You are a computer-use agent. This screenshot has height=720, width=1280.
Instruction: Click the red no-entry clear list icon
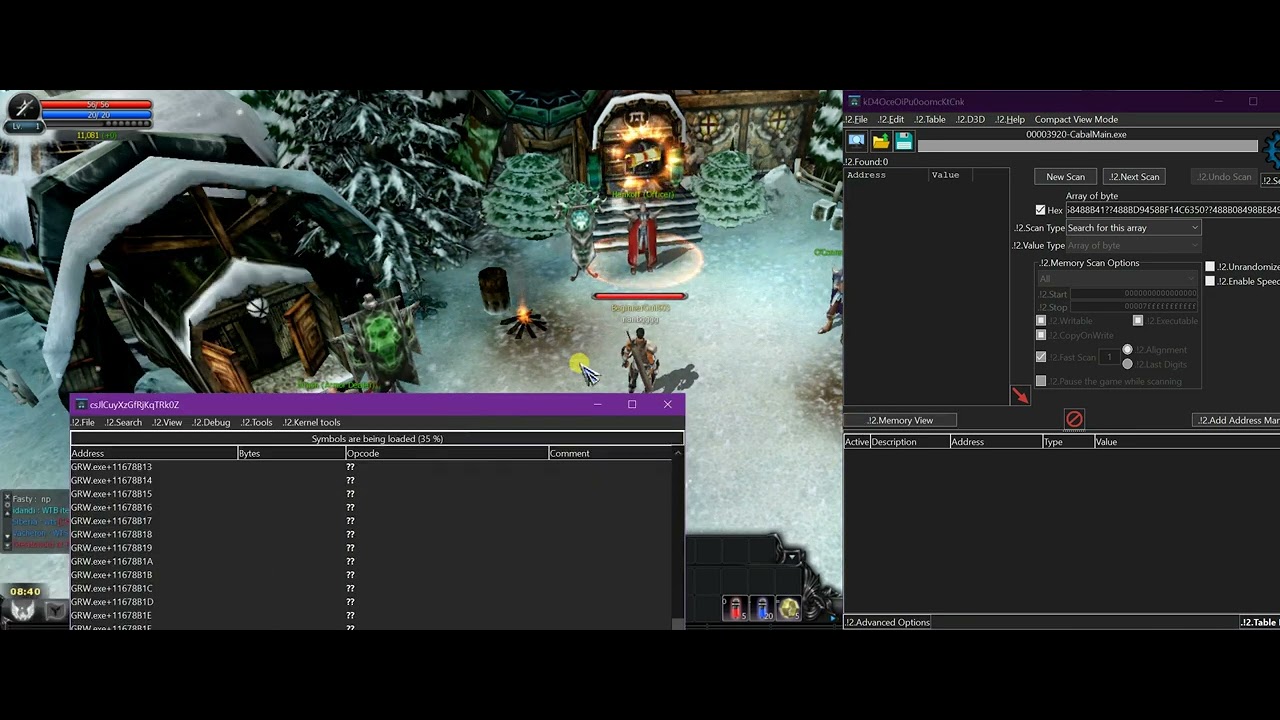(x=1074, y=419)
